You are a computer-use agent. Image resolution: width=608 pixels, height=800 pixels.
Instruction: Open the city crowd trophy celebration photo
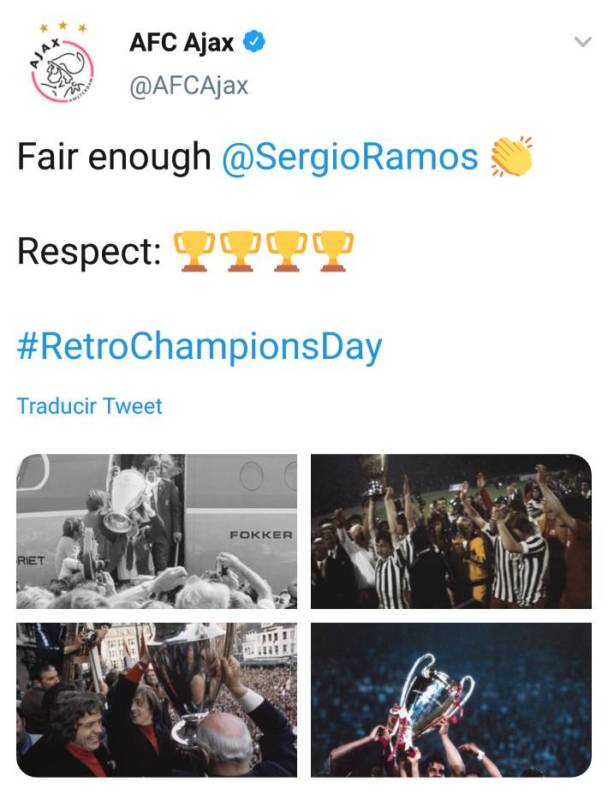point(156,699)
